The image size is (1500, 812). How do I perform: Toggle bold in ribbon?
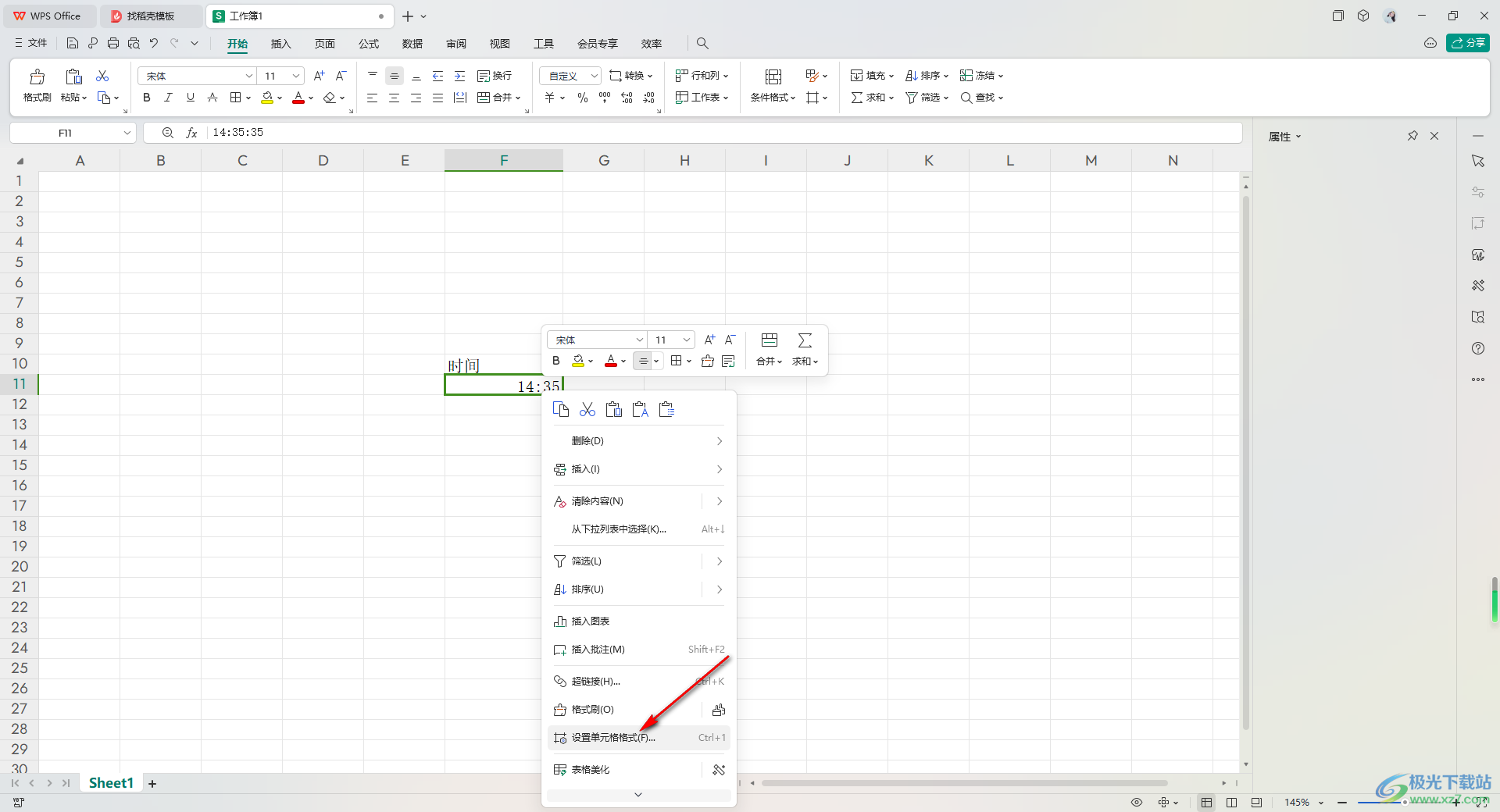[147, 98]
